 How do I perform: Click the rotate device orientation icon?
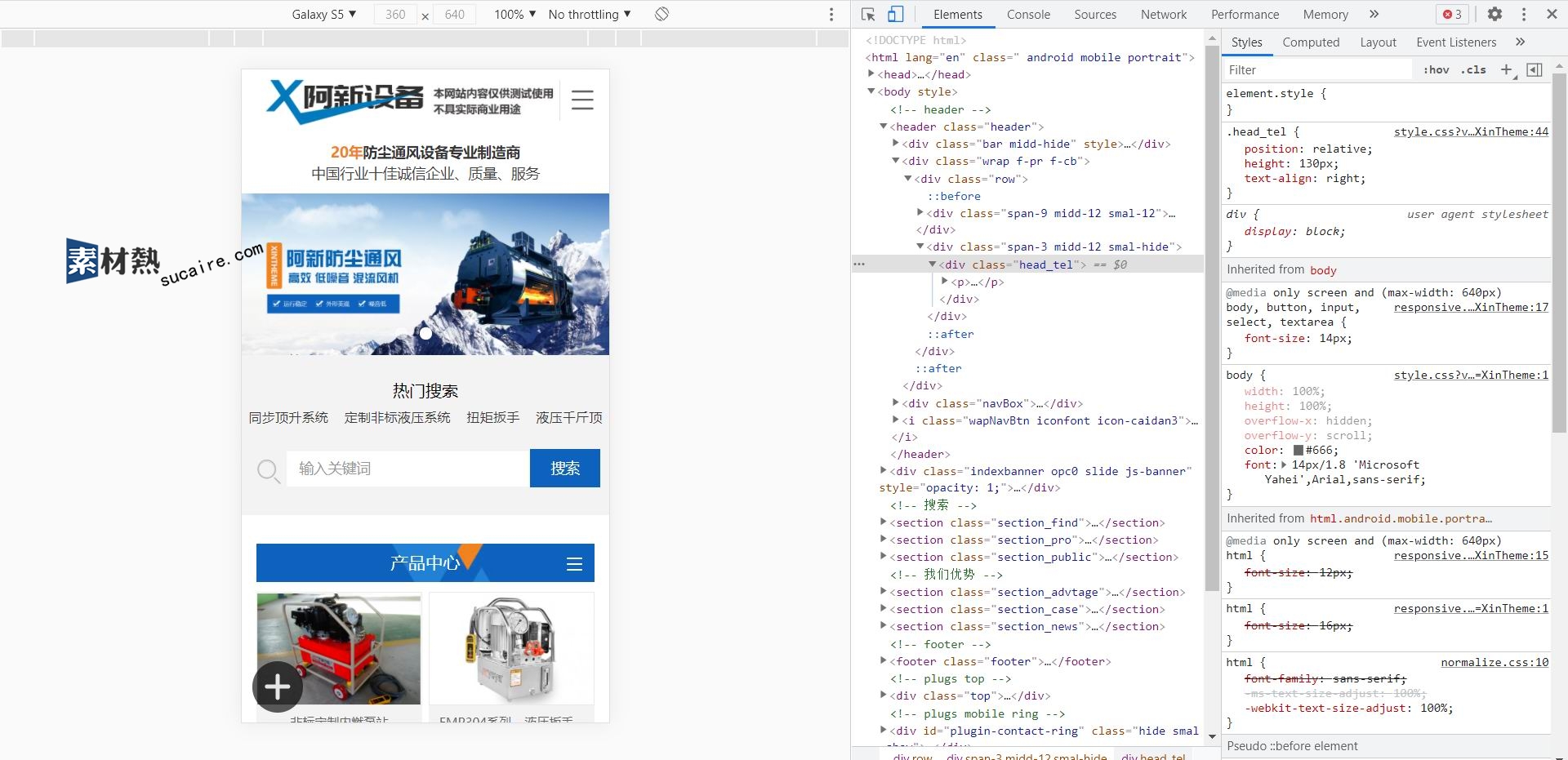tap(662, 14)
